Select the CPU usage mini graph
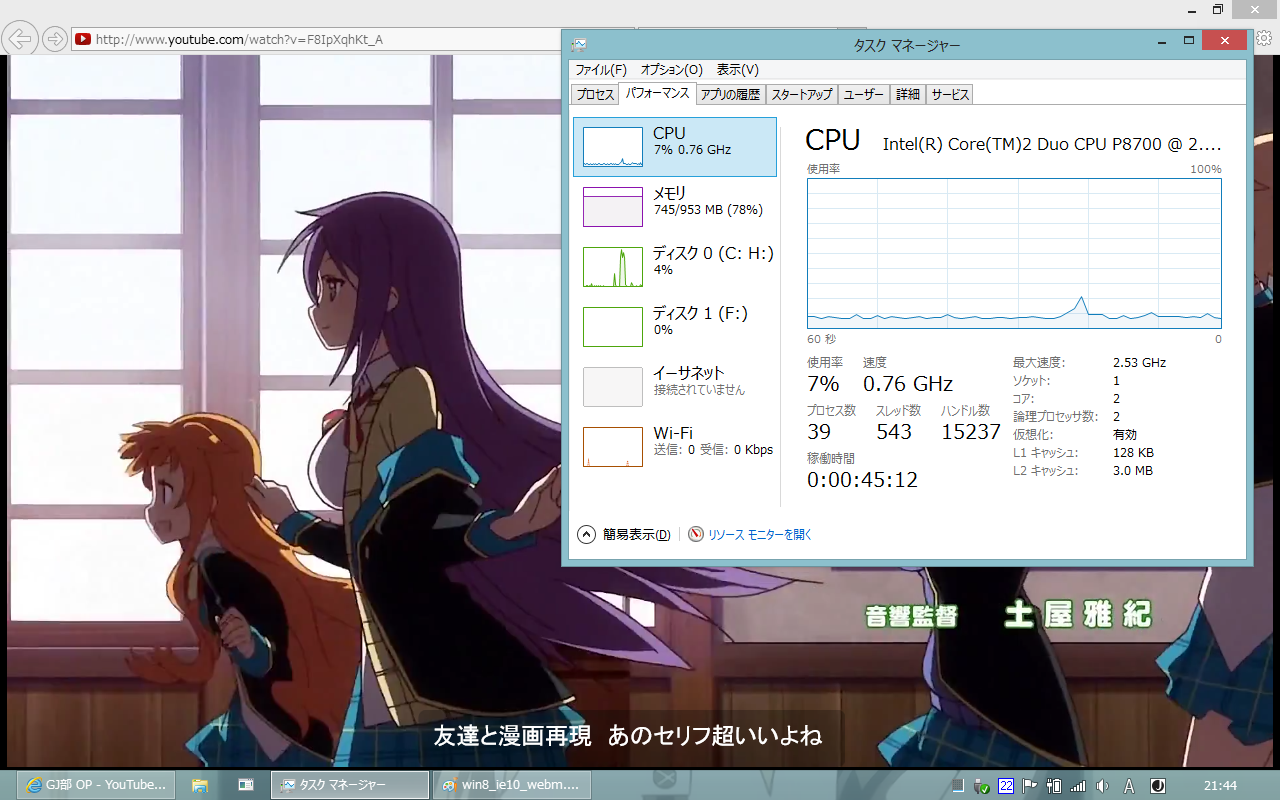 tap(613, 147)
